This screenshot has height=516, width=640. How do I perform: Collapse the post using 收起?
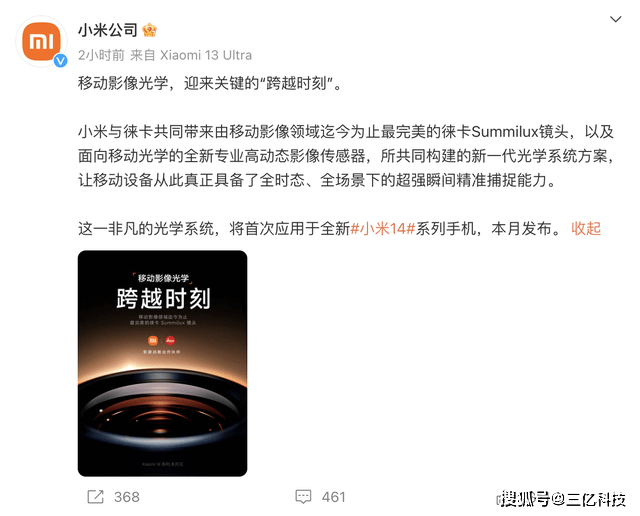click(x=586, y=229)
